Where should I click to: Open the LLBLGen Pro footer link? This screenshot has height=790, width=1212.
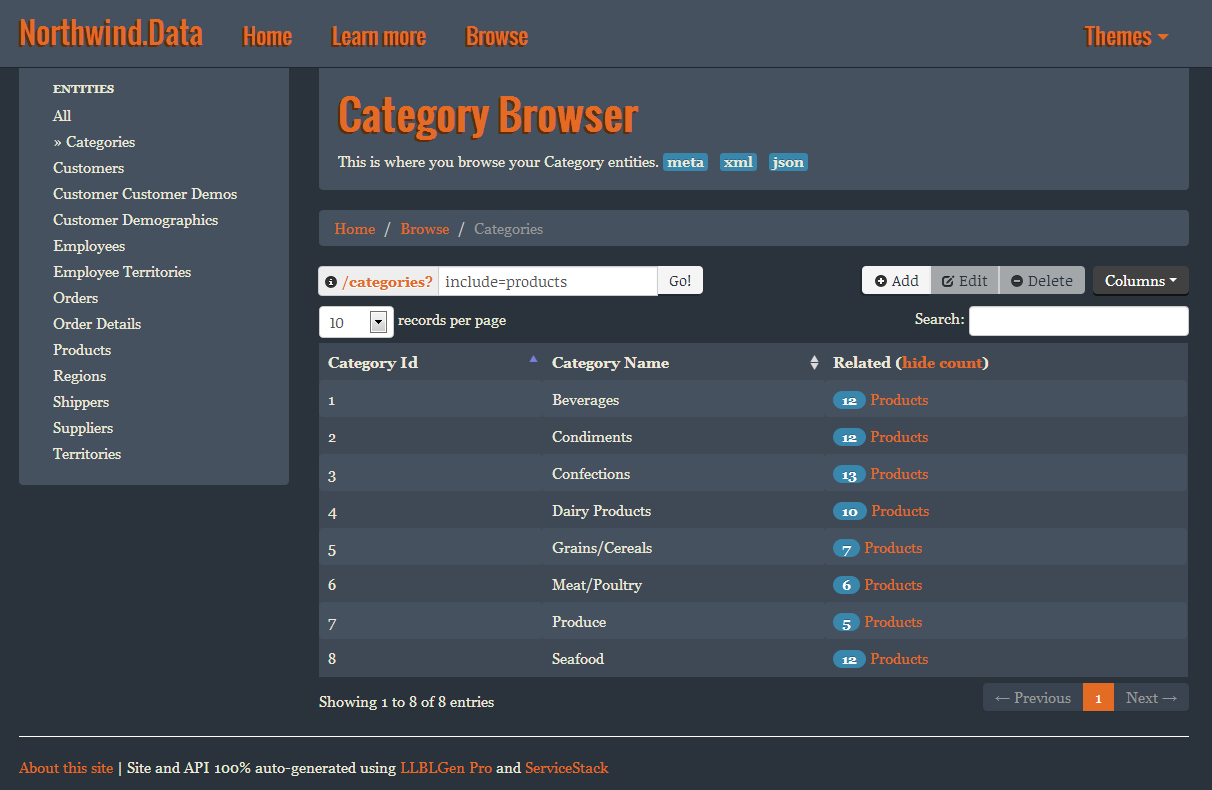(x=446, y=768)
